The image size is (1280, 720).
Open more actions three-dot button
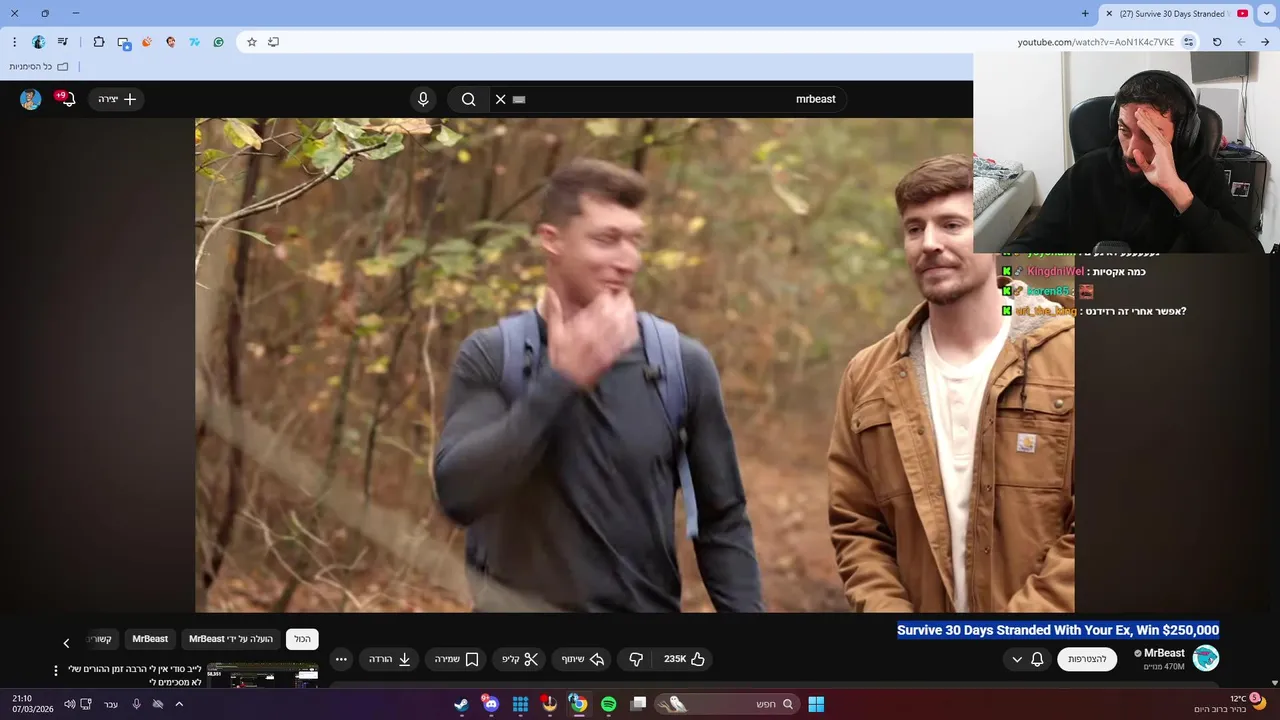coord(341,659)
